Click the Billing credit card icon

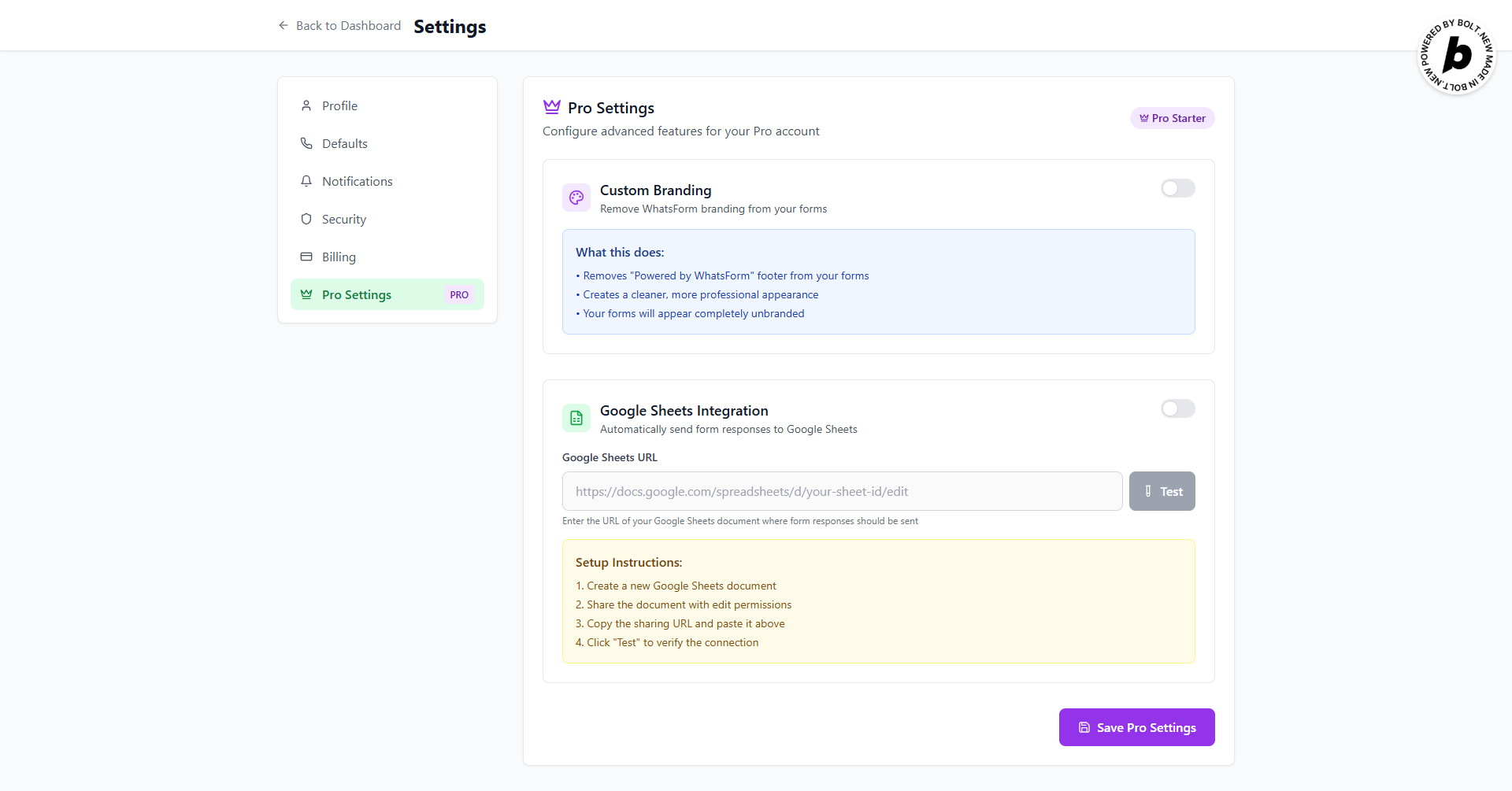[306, 257]
